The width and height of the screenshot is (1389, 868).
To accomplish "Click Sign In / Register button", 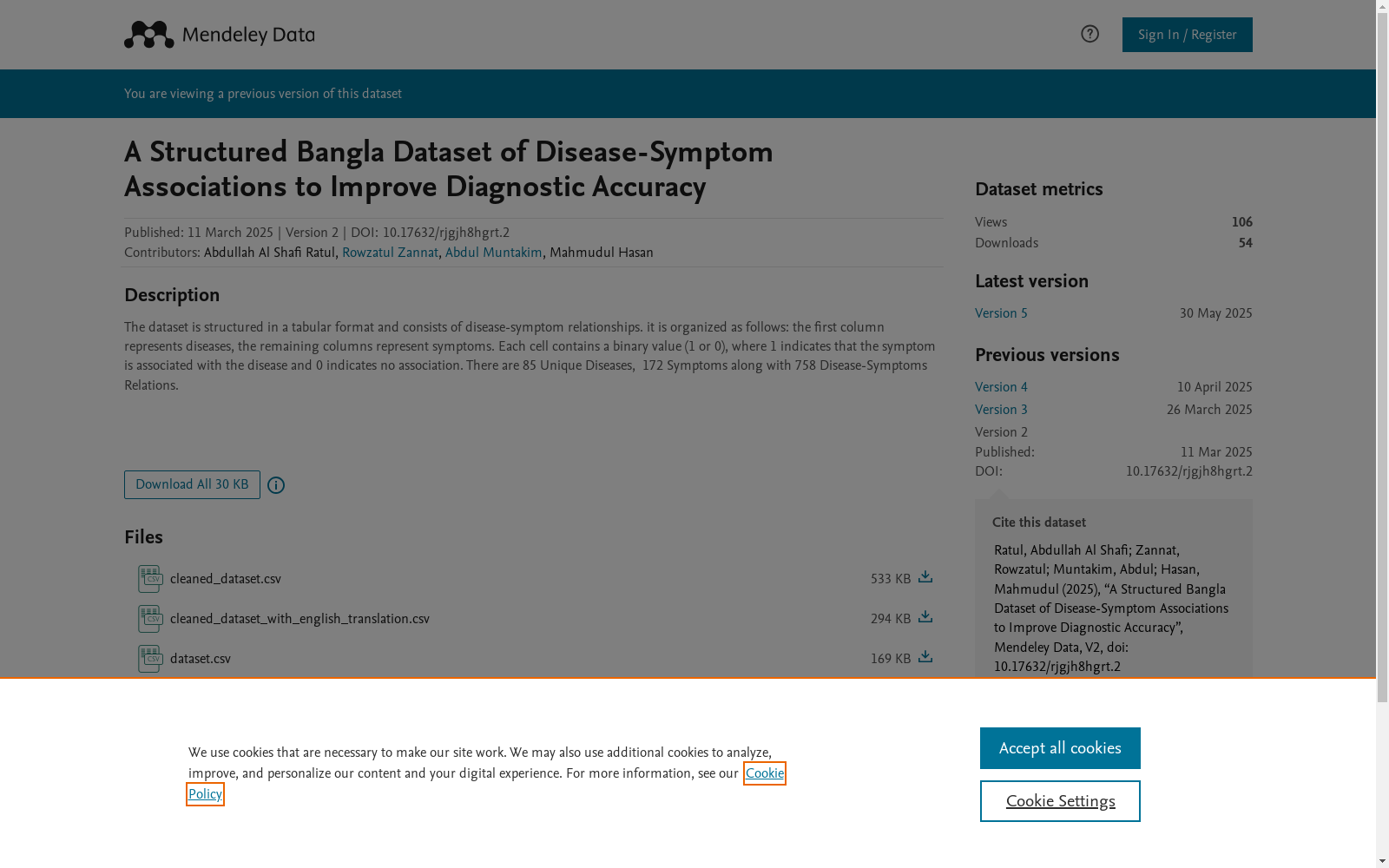I will (1187, 35).
